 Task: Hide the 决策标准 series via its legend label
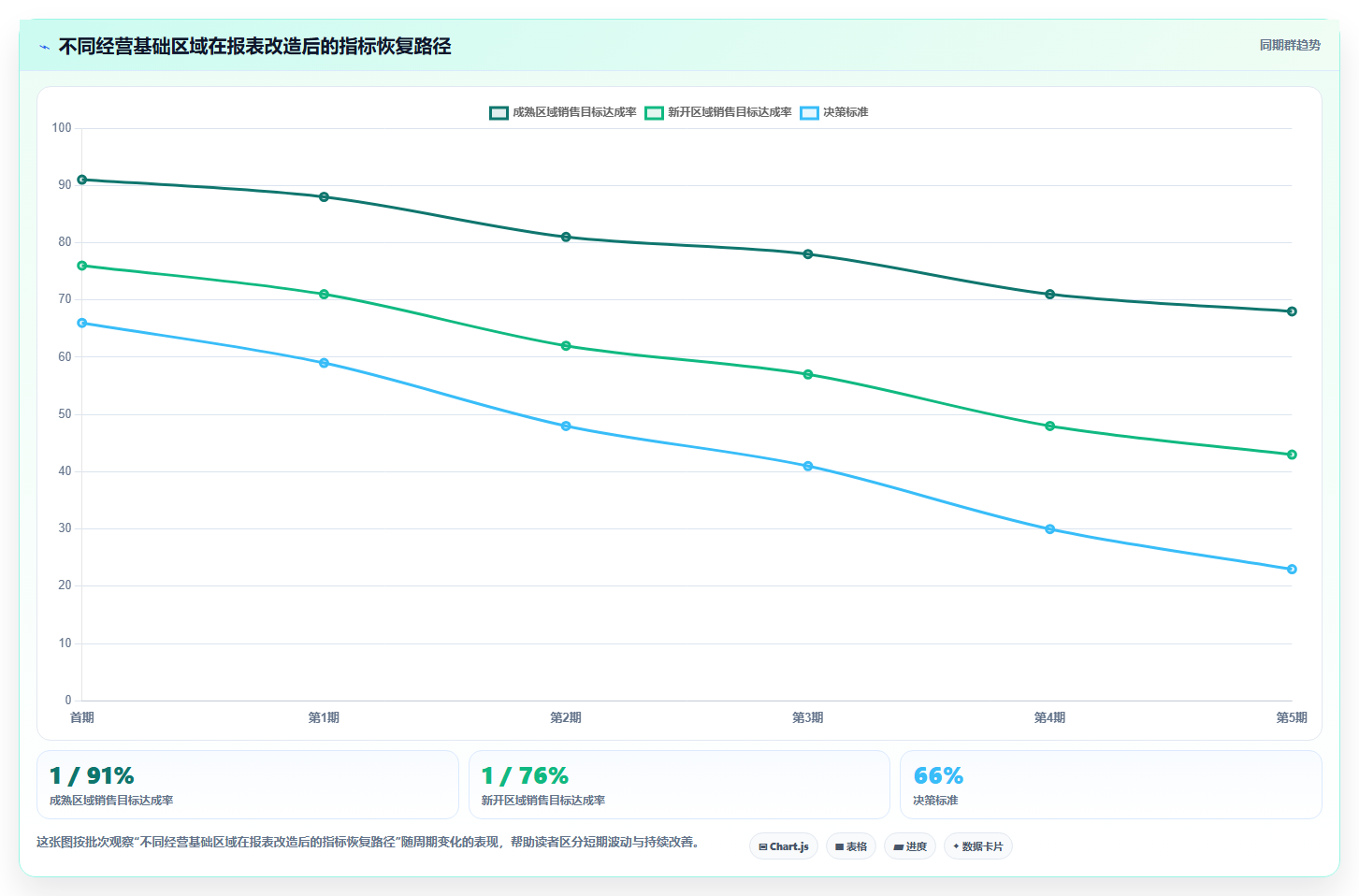click(846, 112)
